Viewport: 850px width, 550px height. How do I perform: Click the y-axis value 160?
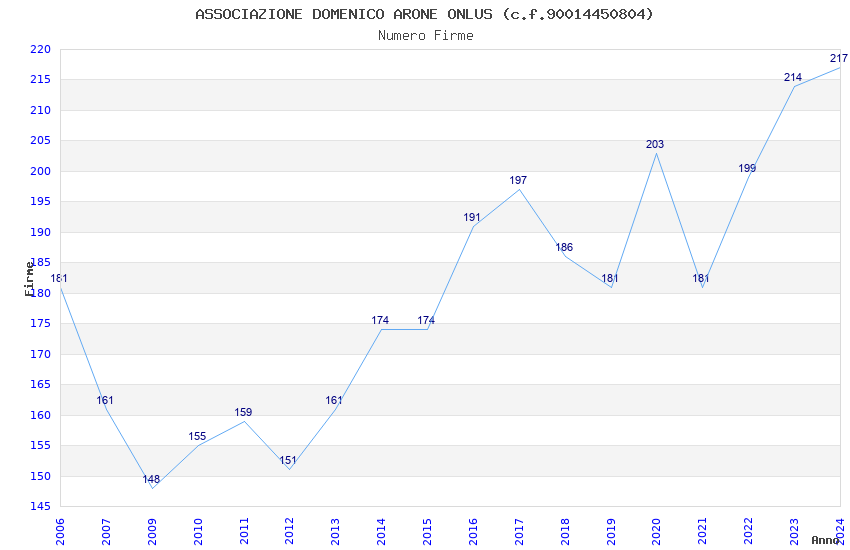pyautogui.click(x=40, y=416)
